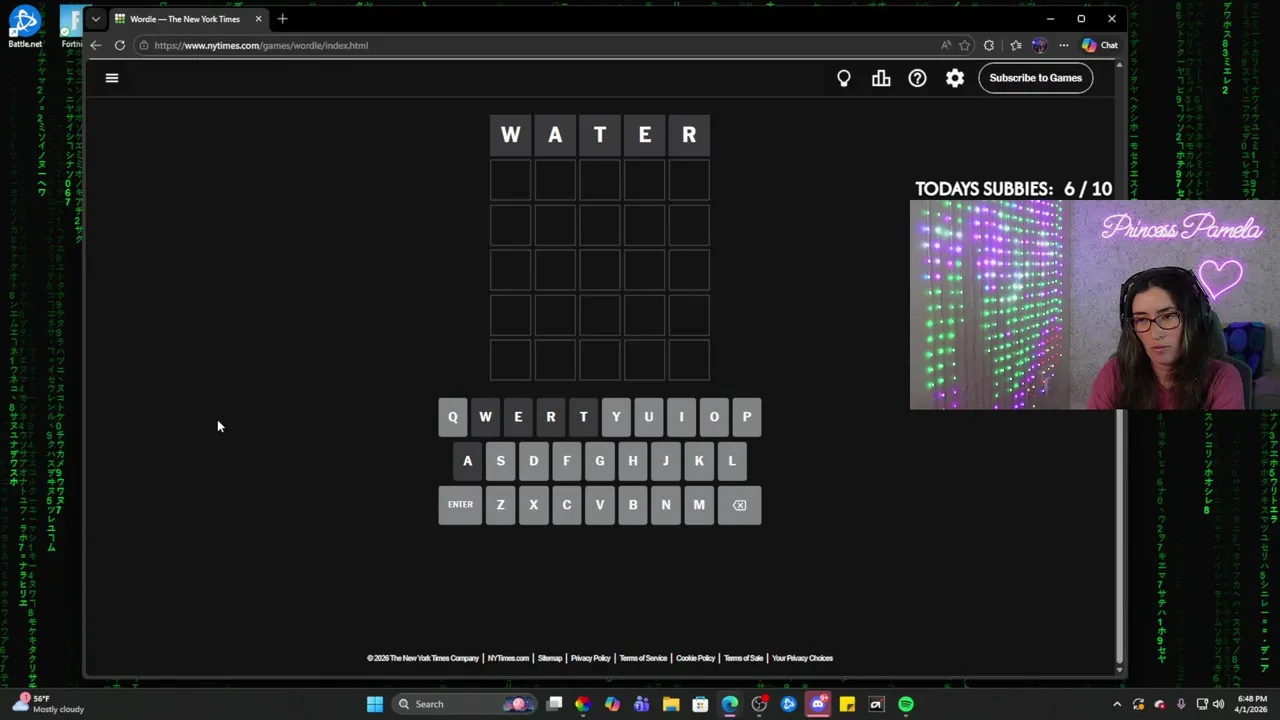This screenshot has height=720, width=1280.
Task: Open Wordle settings gear icon
Action: coord(955,78)
